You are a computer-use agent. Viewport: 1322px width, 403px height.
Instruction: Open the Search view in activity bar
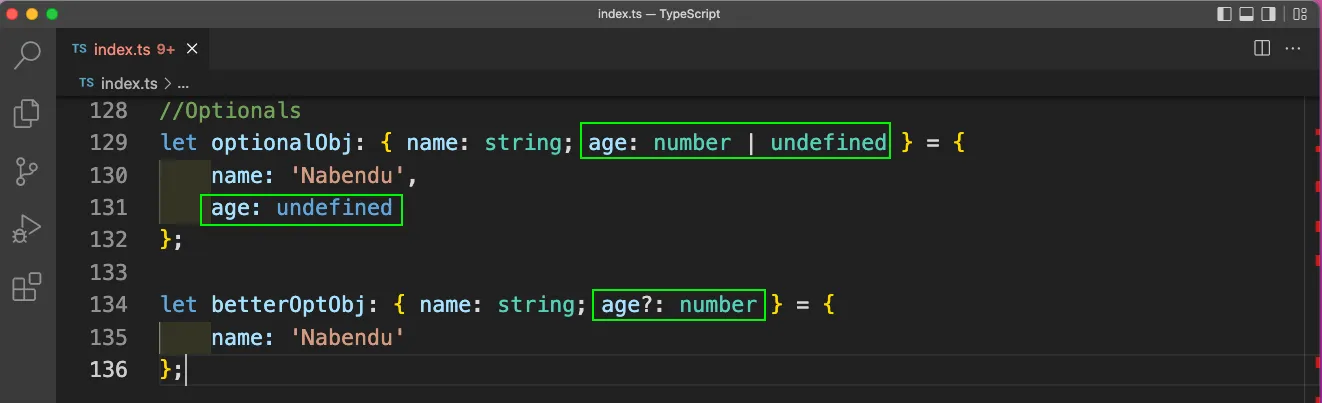coord(27,55)
